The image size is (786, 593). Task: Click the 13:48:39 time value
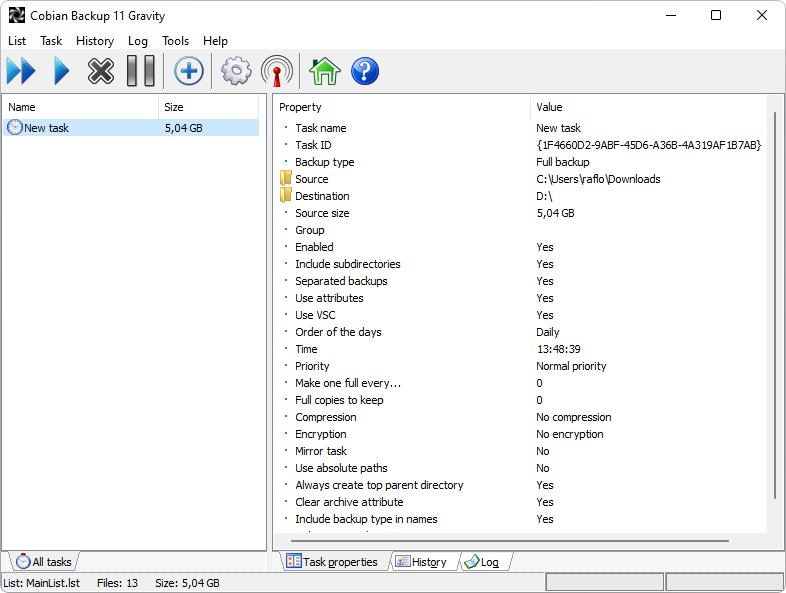tap(558, 349)
